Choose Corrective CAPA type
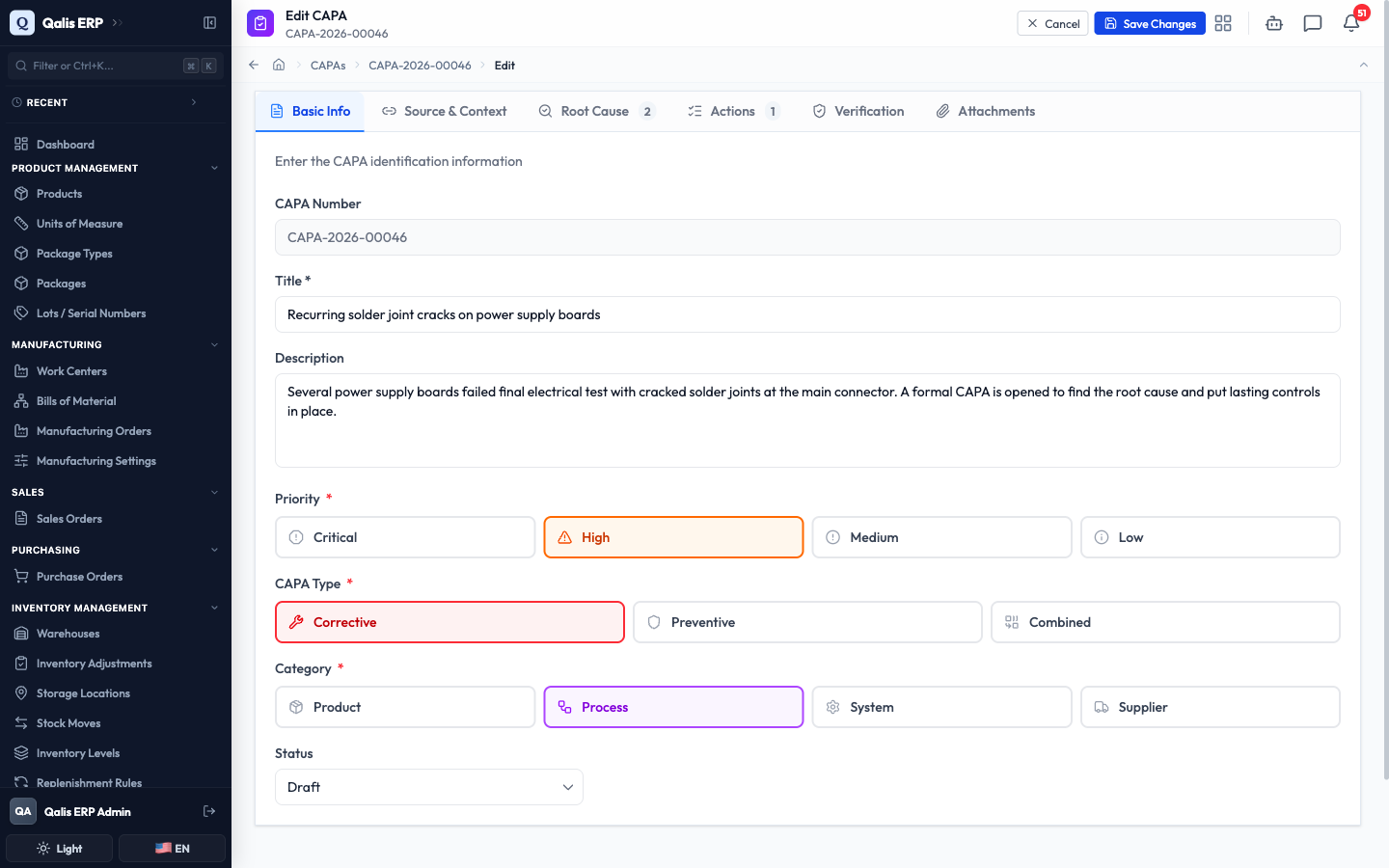Screen dimensions: 1389x868 [x=449, y=622]
